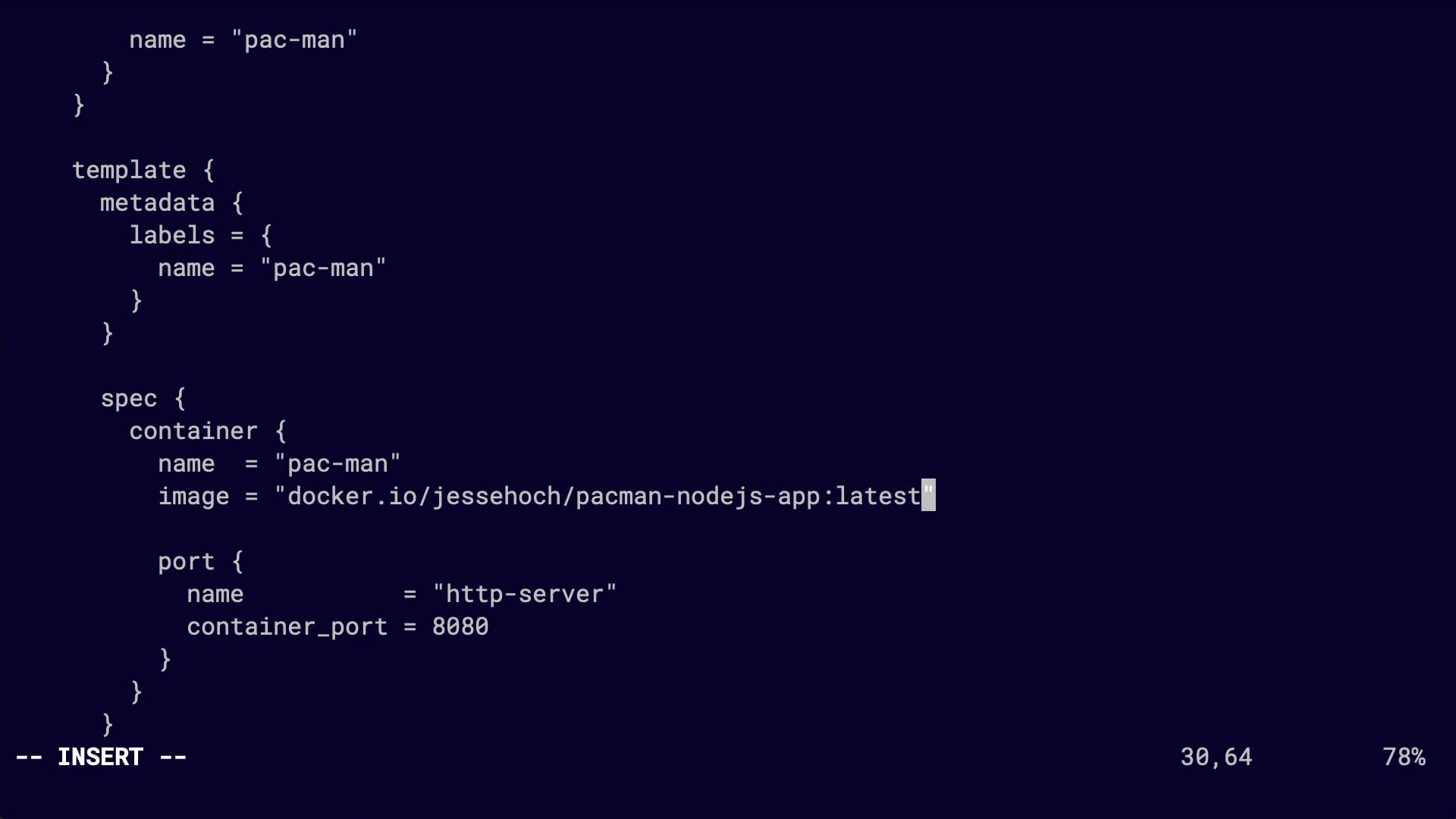Image resolution: width=1456 pixels, height=819 pixels.
Task: Click the block cursor ending the image line
Action: pos(928,496)
